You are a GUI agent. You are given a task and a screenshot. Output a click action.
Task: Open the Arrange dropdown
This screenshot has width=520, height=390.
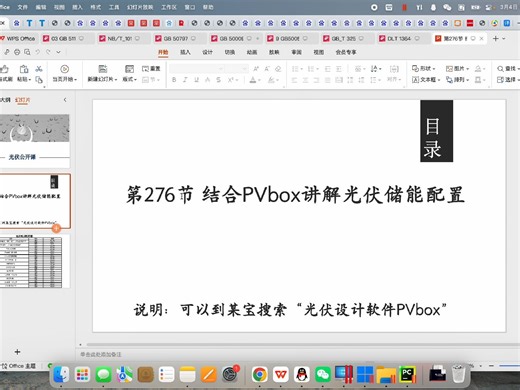click(x=457, y=80)
